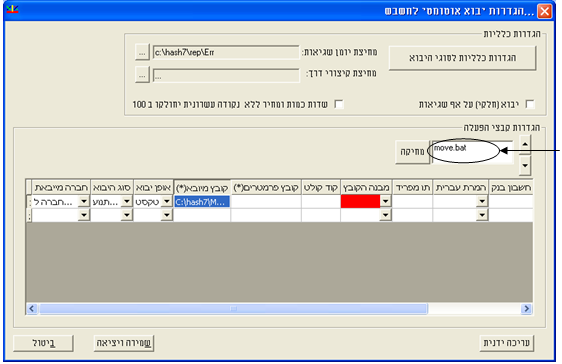Click the חברה מייבאת column header
The image size is (562, 364).
coord(61,187)
